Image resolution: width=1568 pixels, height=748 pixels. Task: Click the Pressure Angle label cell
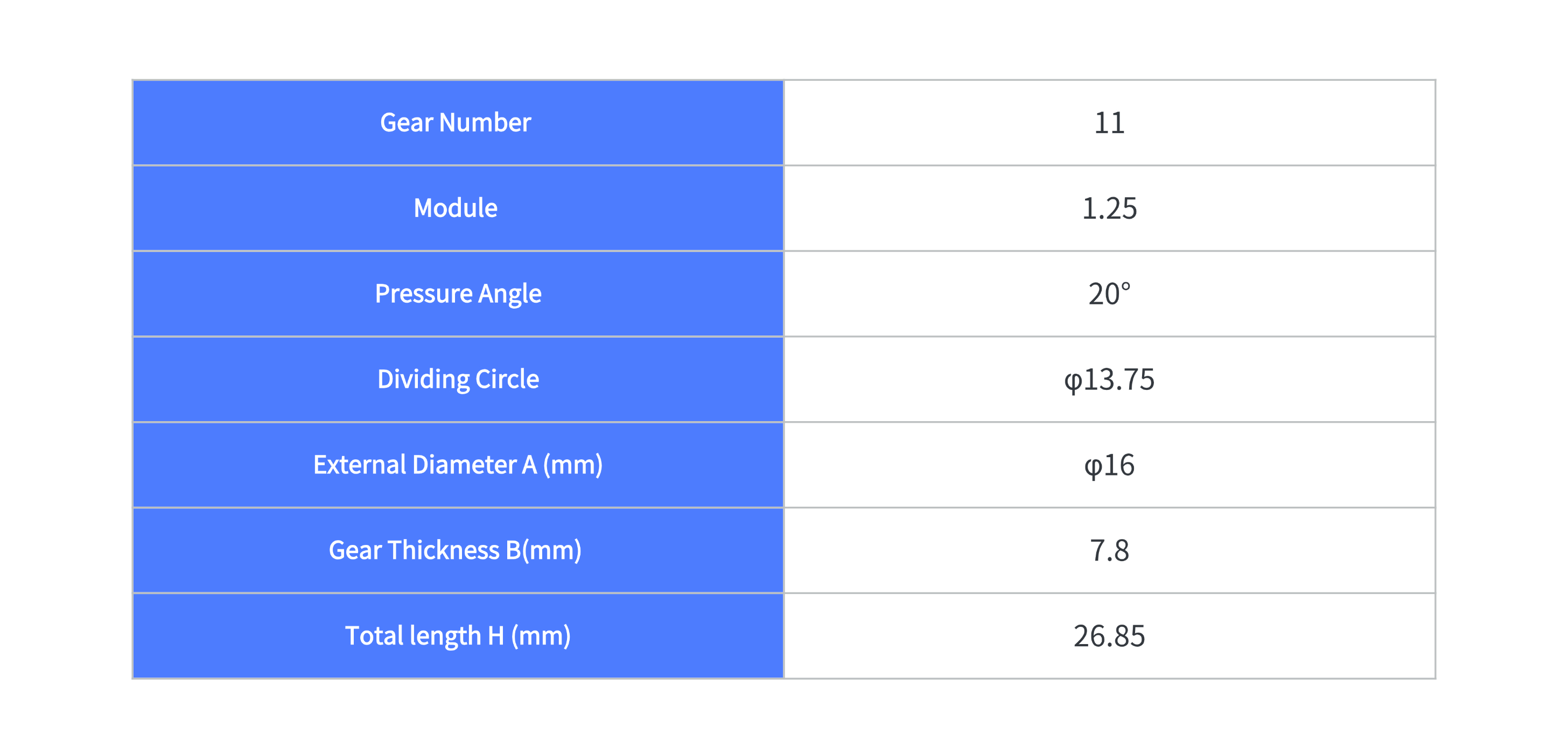pyautogui.click(x=458, y=293)
